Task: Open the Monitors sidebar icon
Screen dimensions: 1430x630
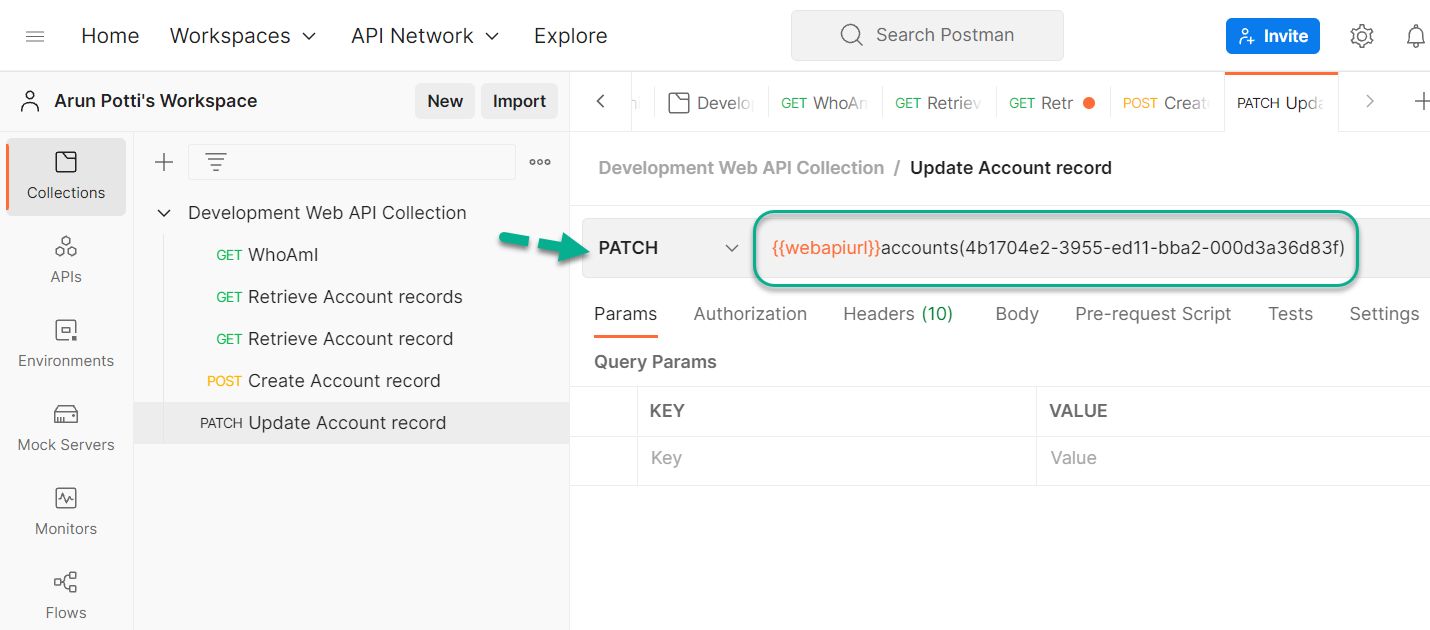Action: pyautogui.click(x=65, y=510)
